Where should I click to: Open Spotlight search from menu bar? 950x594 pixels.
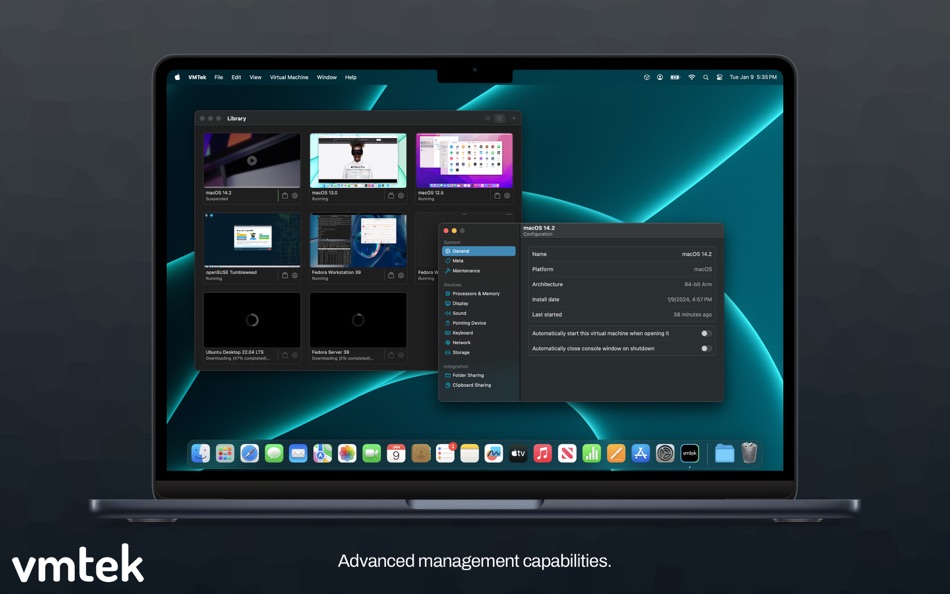[705, 77]
